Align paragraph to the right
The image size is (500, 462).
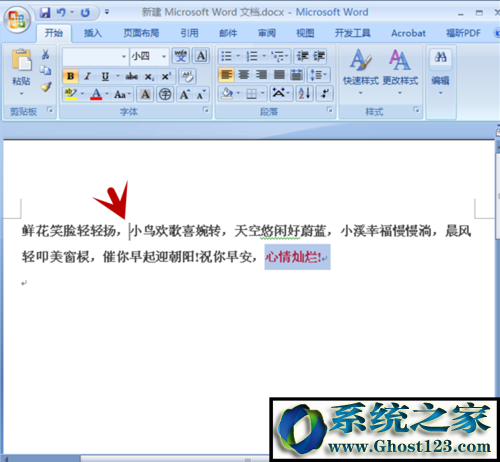coord(261,75)
